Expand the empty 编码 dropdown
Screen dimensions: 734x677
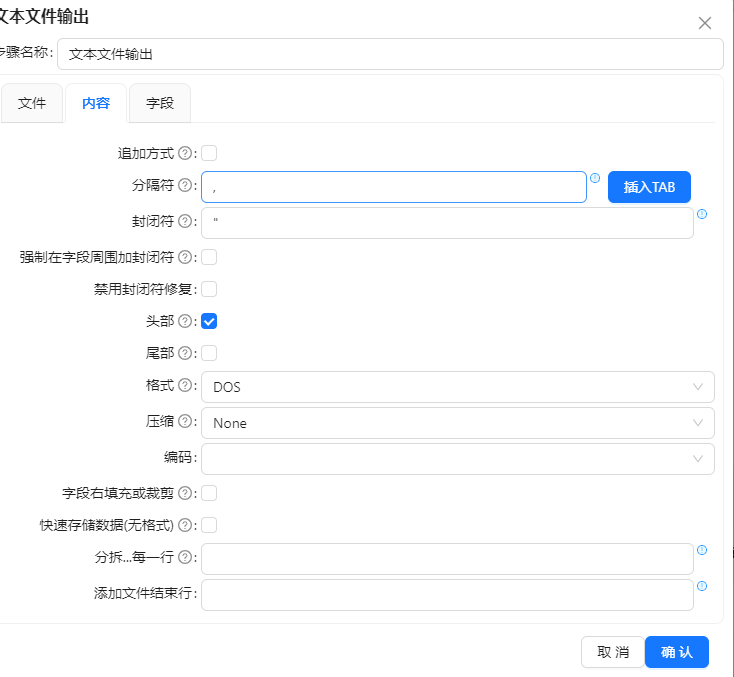[457, 459]
